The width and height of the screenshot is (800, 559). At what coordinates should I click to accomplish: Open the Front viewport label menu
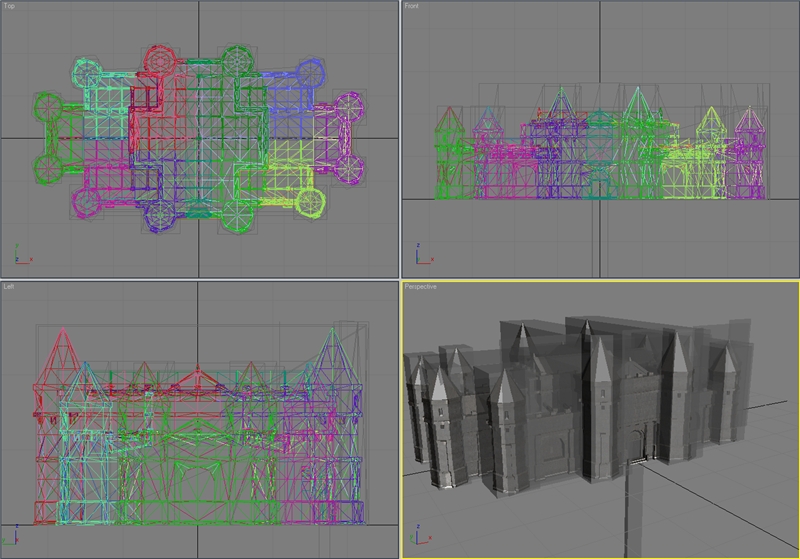[x=412, y=7]
